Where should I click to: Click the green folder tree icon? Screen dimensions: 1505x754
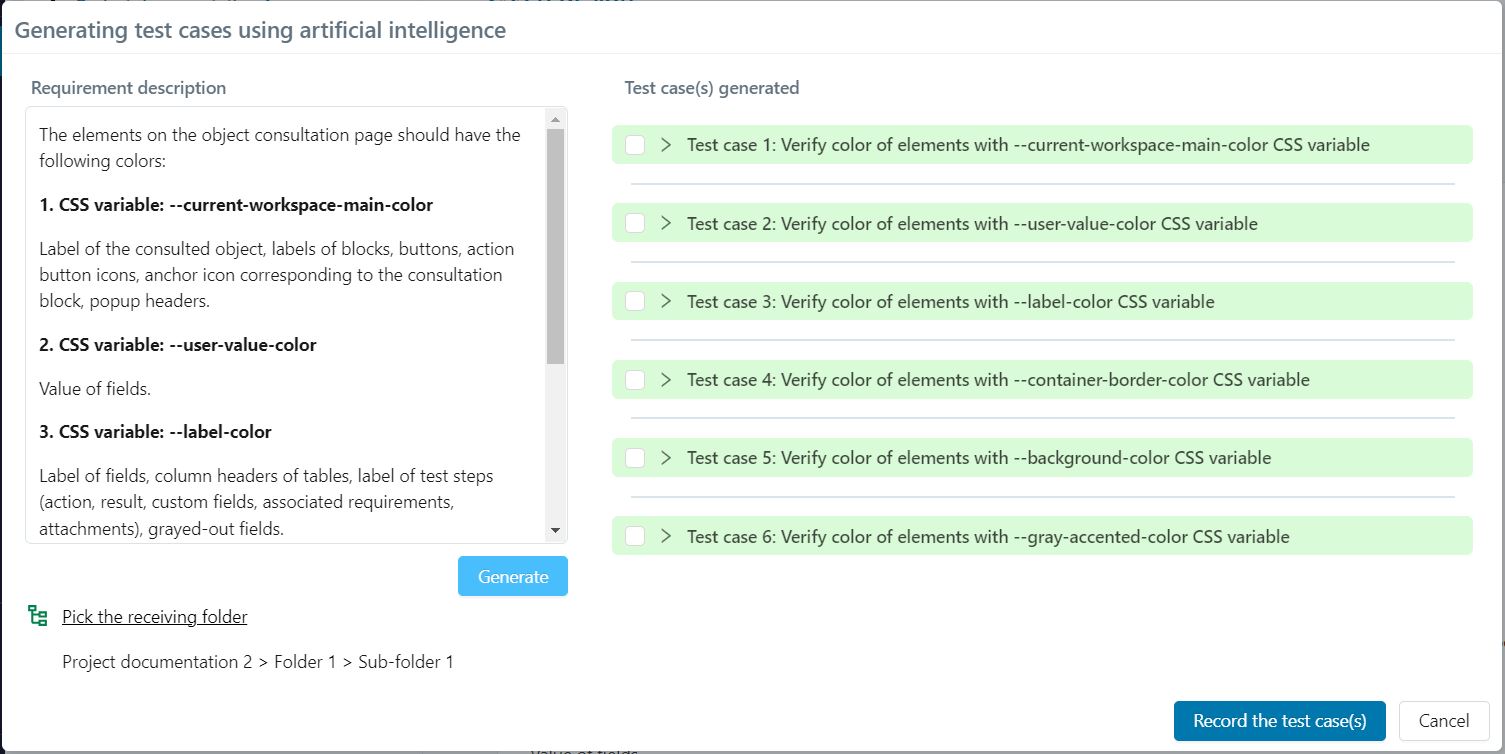pyautogui.click(x=37, y=616)
